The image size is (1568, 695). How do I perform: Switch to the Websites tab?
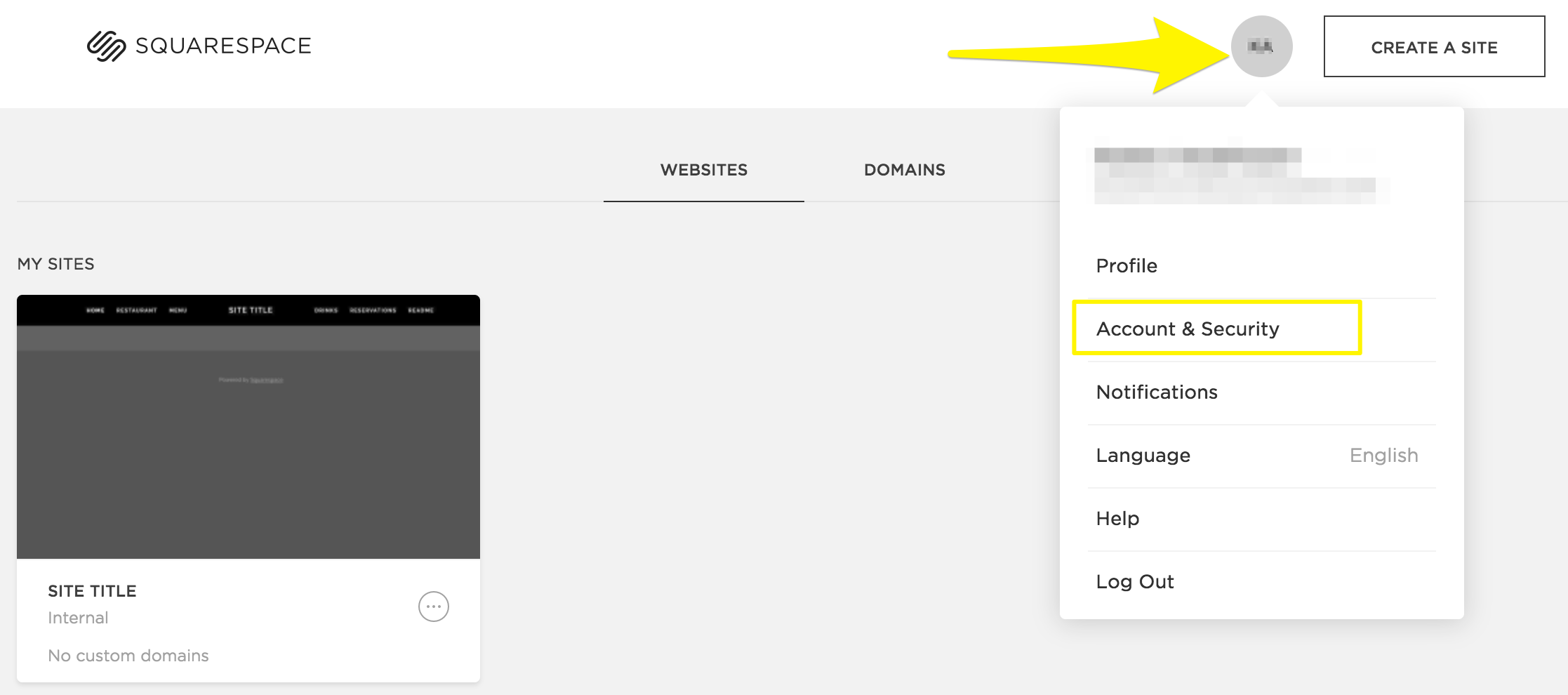(x=704, y=170)
